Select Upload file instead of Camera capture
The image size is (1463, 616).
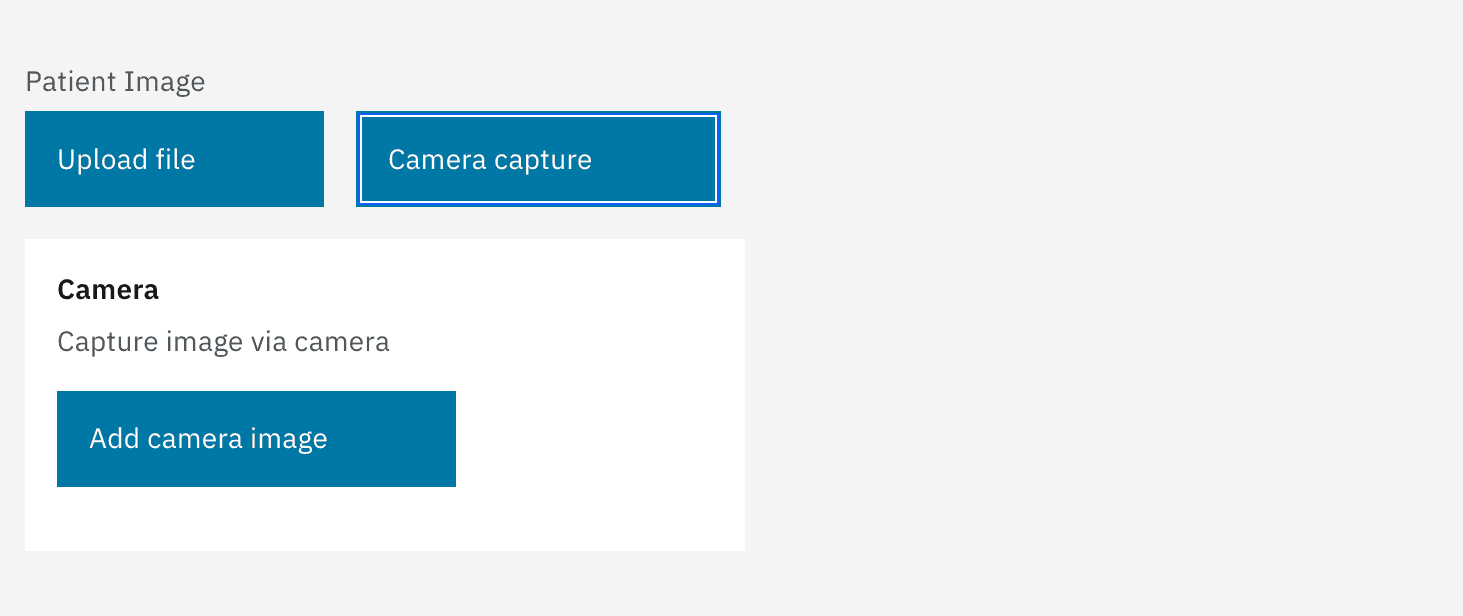[x=174, y=159]
